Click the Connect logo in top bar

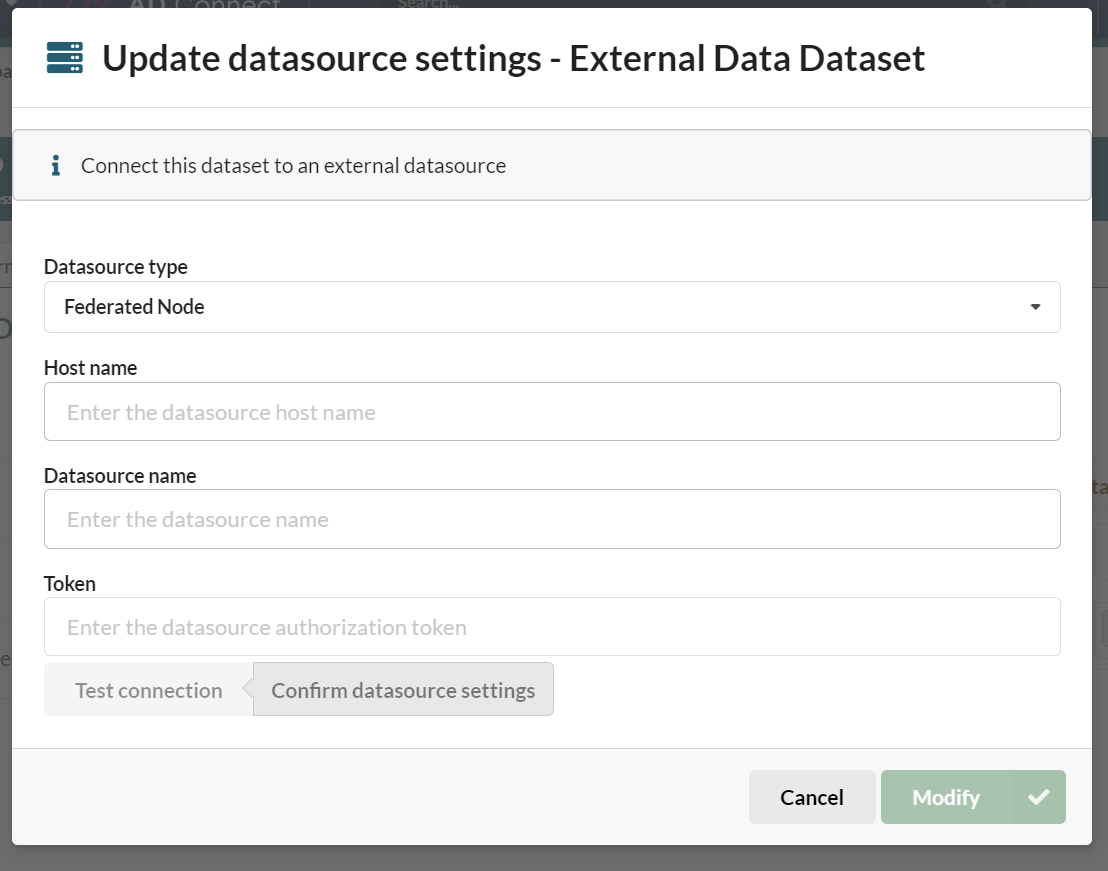205,4
